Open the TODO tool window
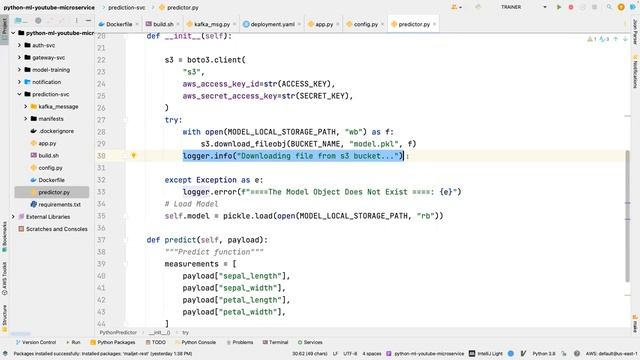The width and height of the screenshot is (640, 360). [x=156, y=342]
